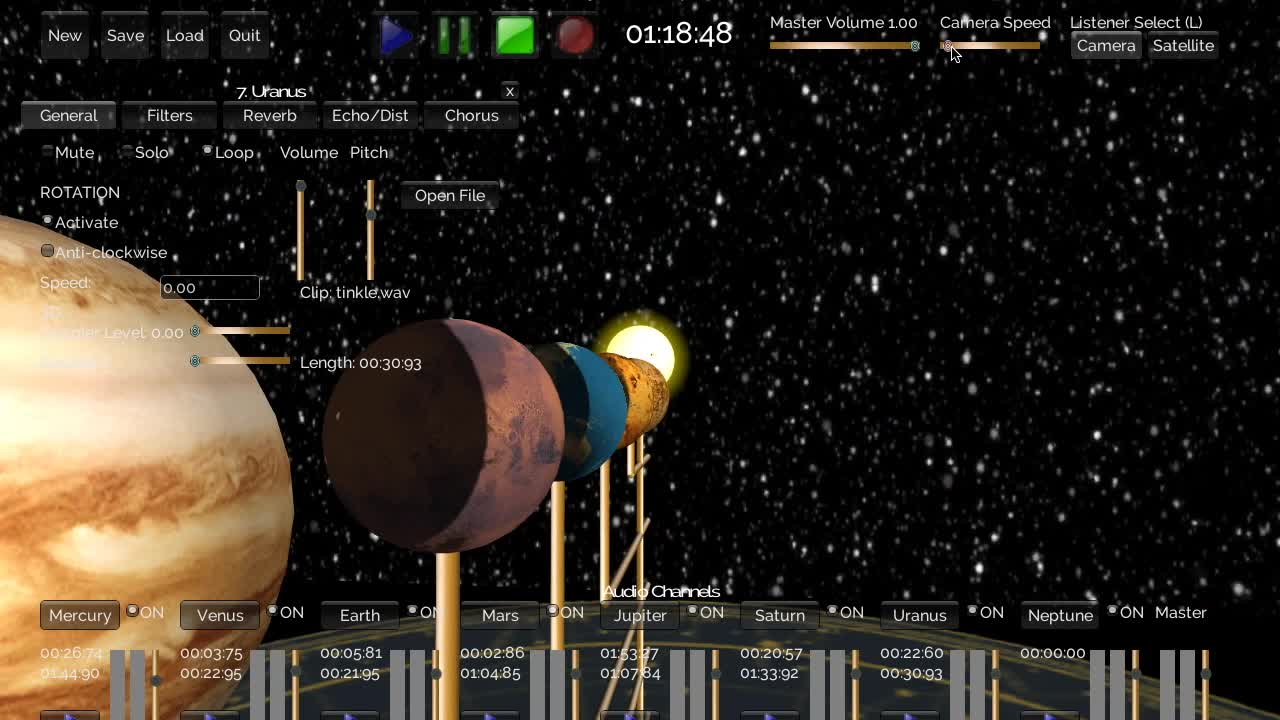Open the Echo/Dist tab
The height and width of the screenshot is (720, 1280).
coord(370,116)
